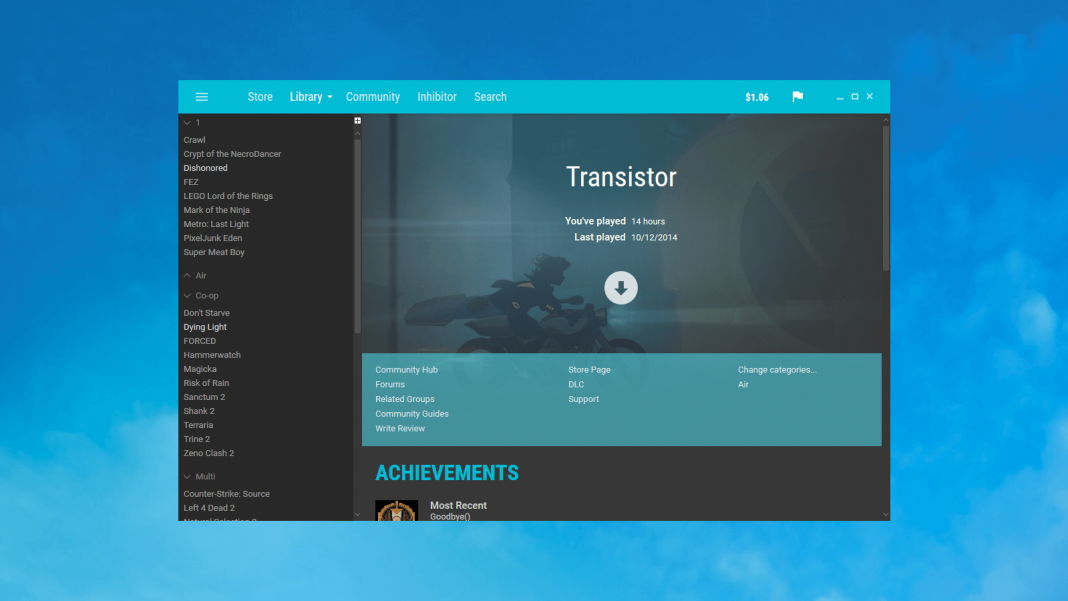Collapse the Co-op category
Screen dimensions: 1068x601
(187, 296)
